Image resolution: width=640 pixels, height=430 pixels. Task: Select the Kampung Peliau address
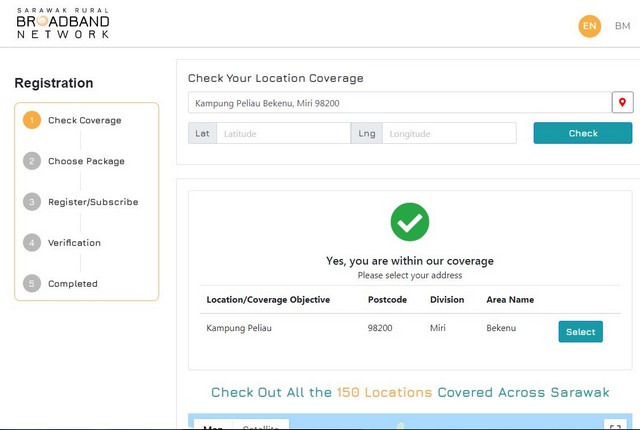(580, 332)
